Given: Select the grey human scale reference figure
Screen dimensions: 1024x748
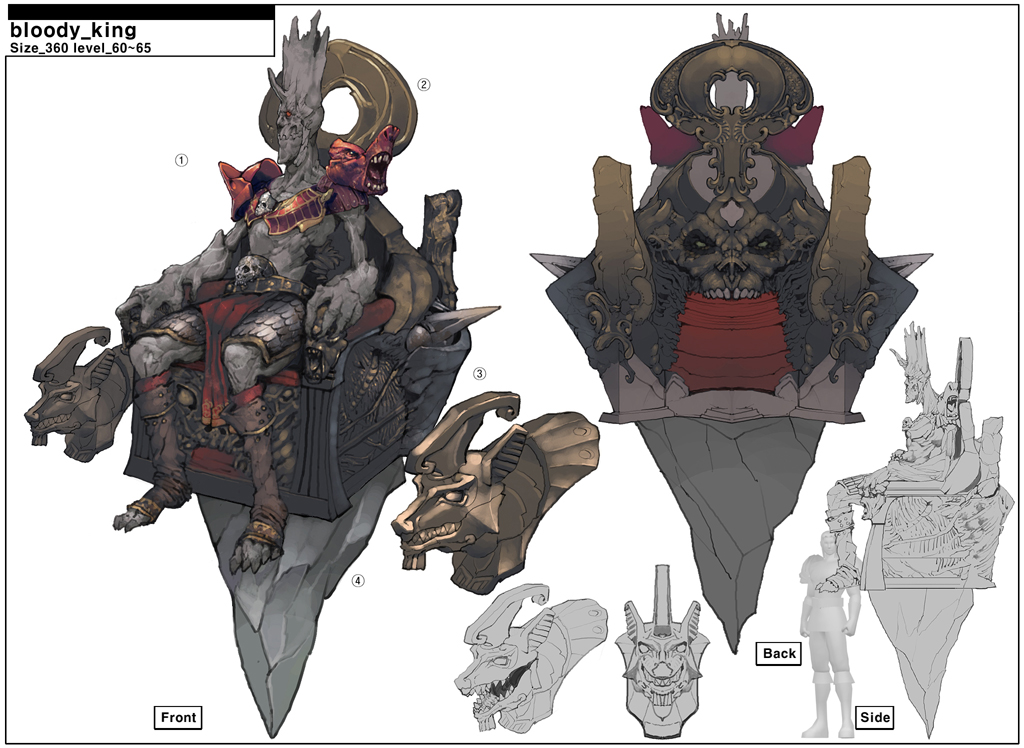Looking at the screenshot, I should [826, 630].
